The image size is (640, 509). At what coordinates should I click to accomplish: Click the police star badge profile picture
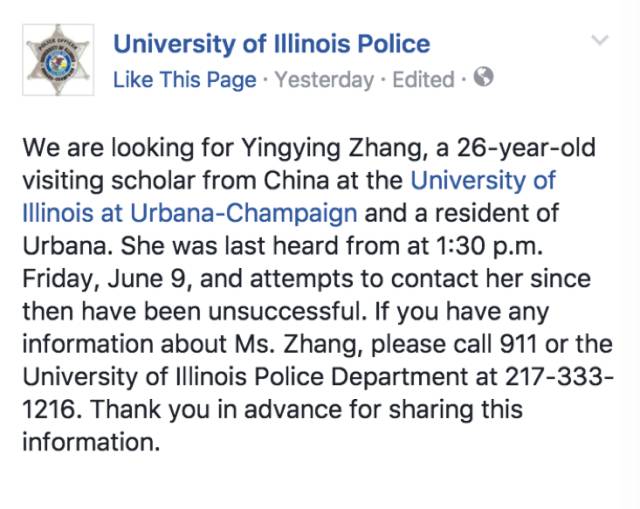click(x=58, y=62)
